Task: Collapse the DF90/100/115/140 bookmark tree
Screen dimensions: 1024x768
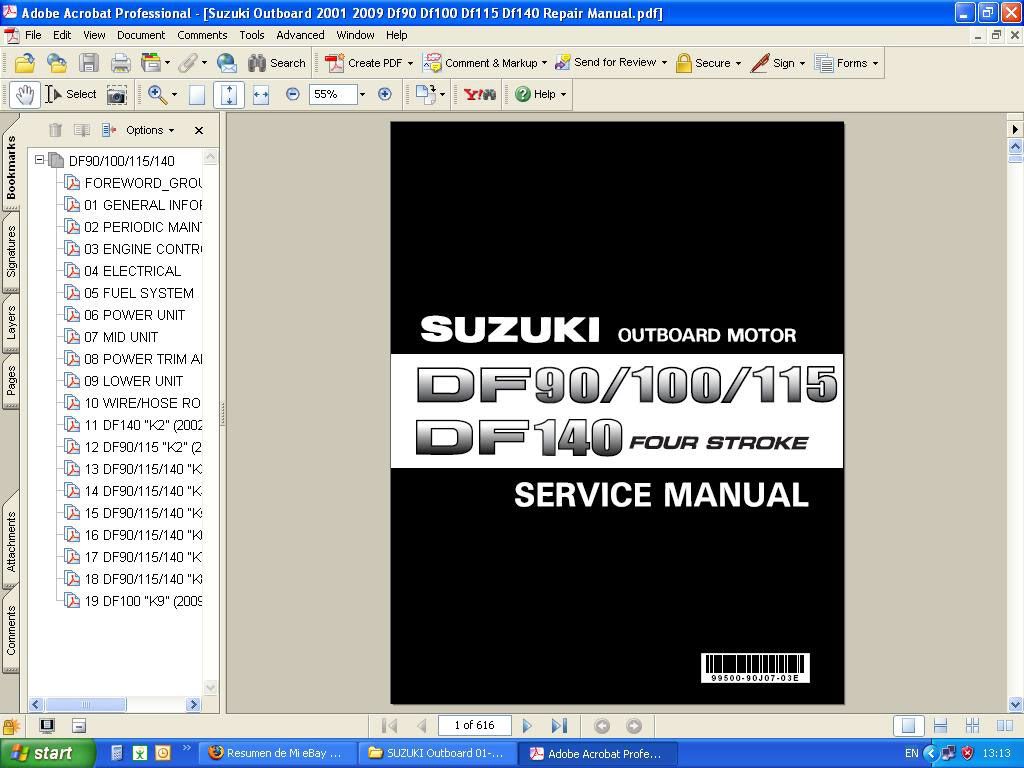Action: click(39, 160)
